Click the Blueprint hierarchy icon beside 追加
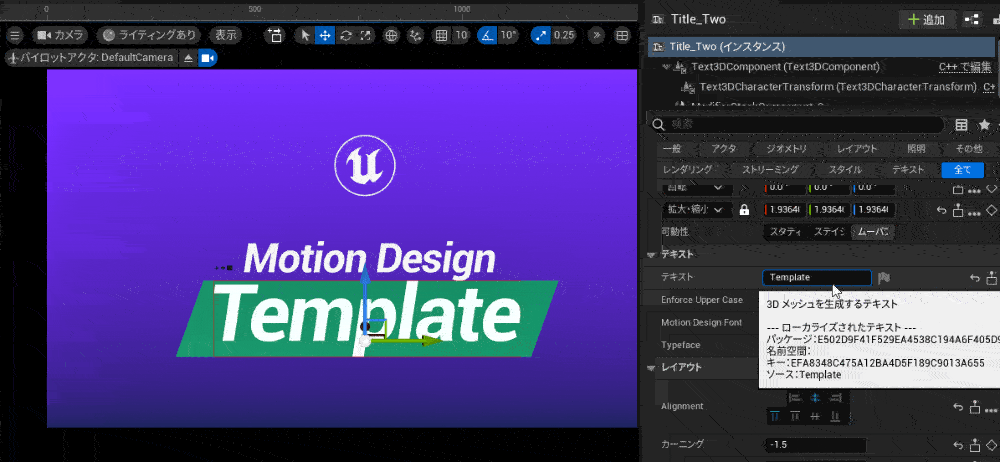 972,19
